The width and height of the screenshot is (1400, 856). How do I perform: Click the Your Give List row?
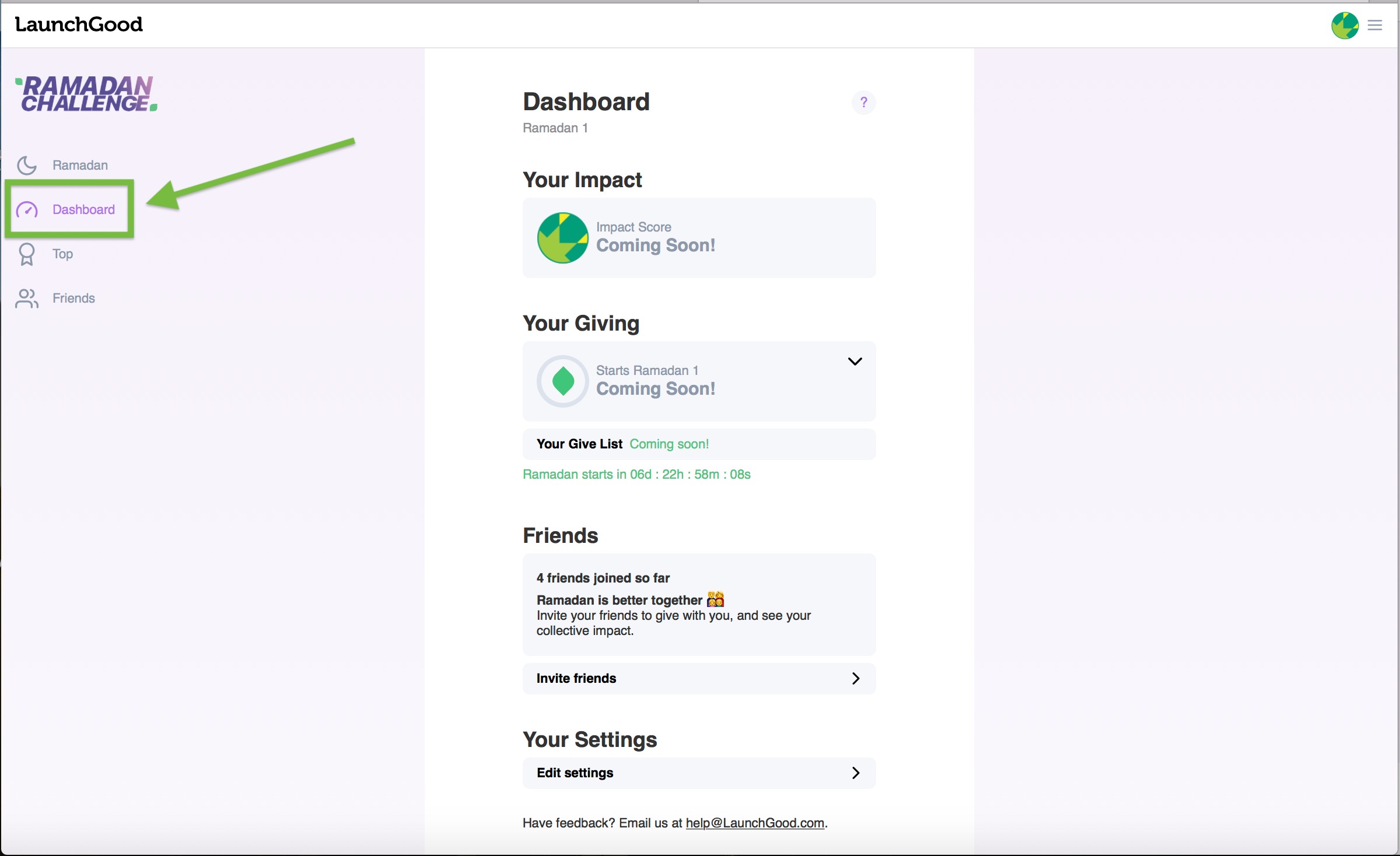[699, 444]
